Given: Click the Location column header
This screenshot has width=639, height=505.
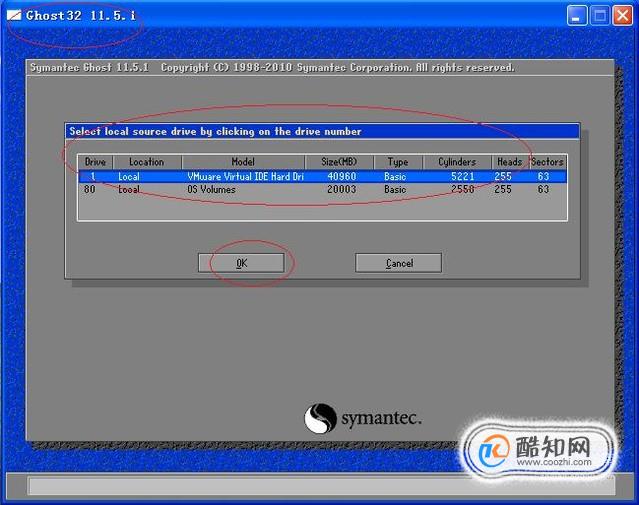Looking at the screenshot, I should tap(147, 162).
